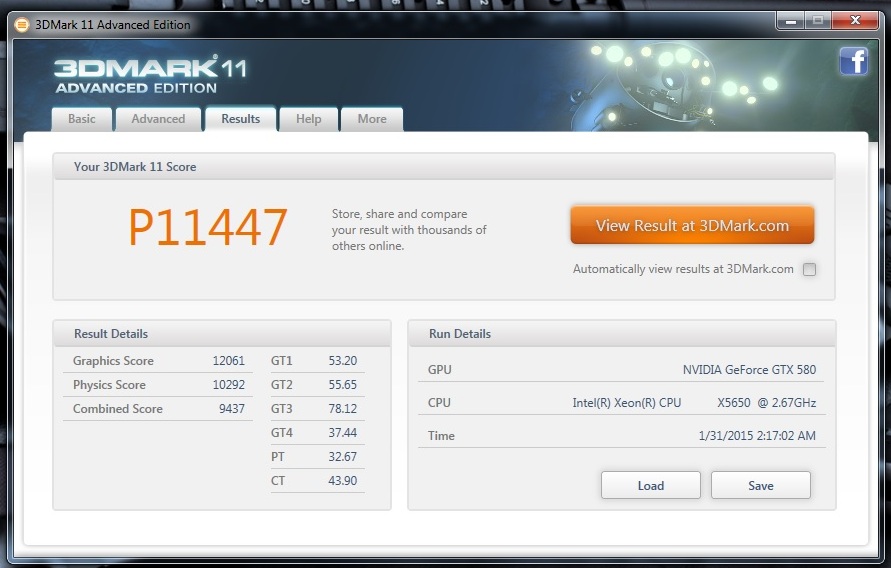The width and height of the screenshot is (891, 568).
Task: Select the Combined Score value 9437
Action: 232,408
